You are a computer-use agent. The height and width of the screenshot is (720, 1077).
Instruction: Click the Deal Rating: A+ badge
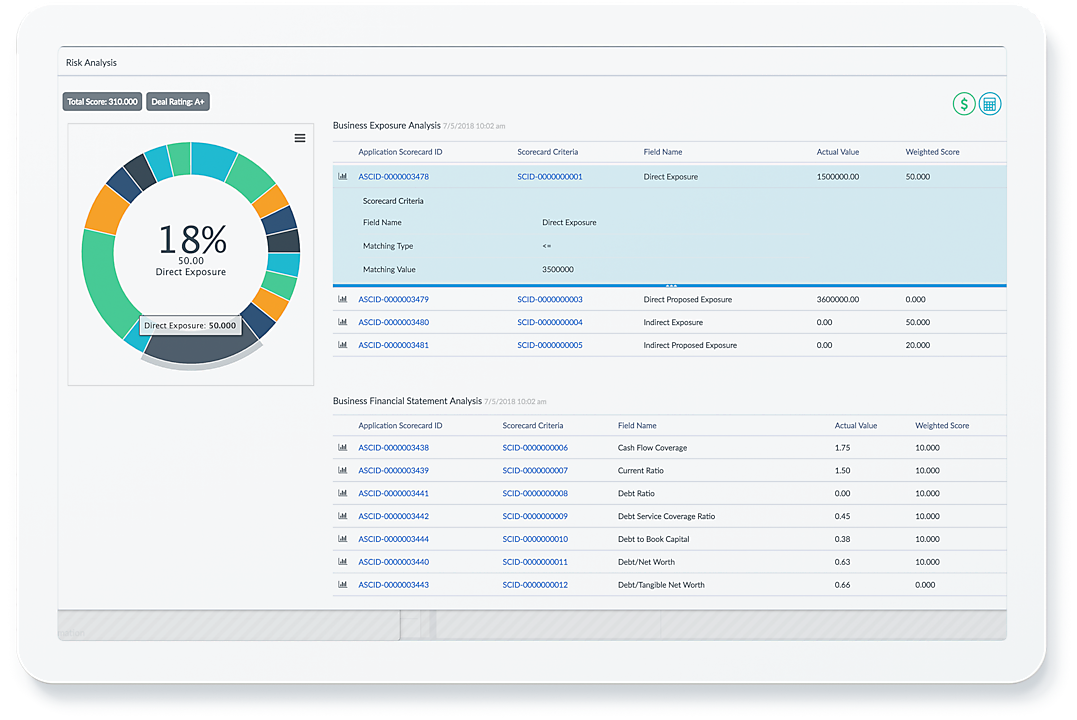coord(178,102)
